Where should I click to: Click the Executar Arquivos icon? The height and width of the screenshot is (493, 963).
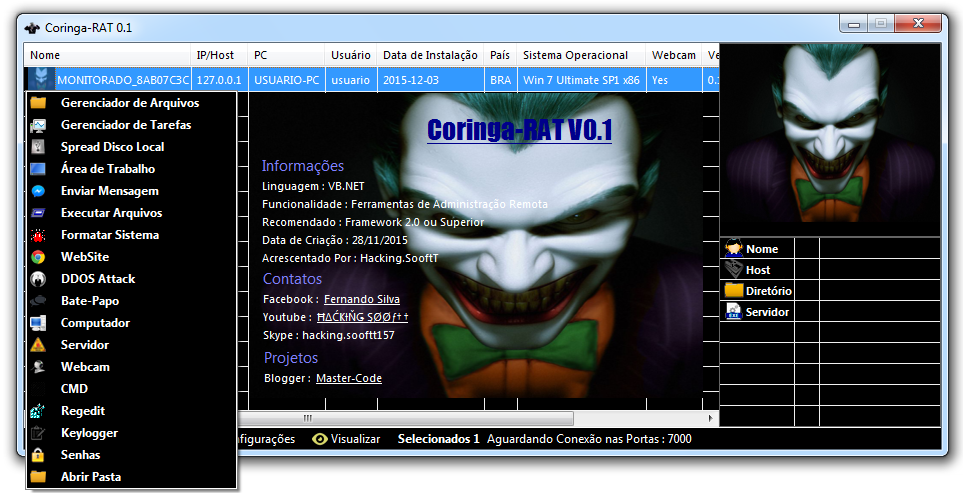pyautogui.click(x=38, y=213)
